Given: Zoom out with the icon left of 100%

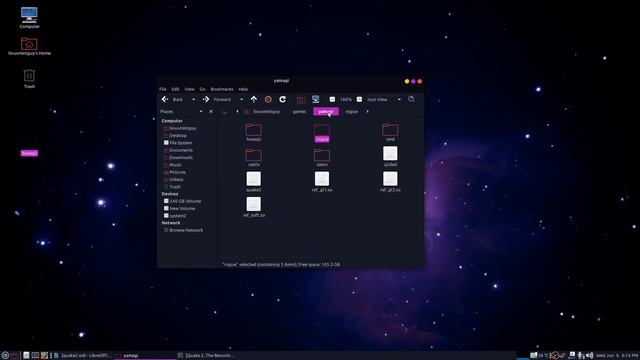Looking at the screenshot, I should click(332, 99).
